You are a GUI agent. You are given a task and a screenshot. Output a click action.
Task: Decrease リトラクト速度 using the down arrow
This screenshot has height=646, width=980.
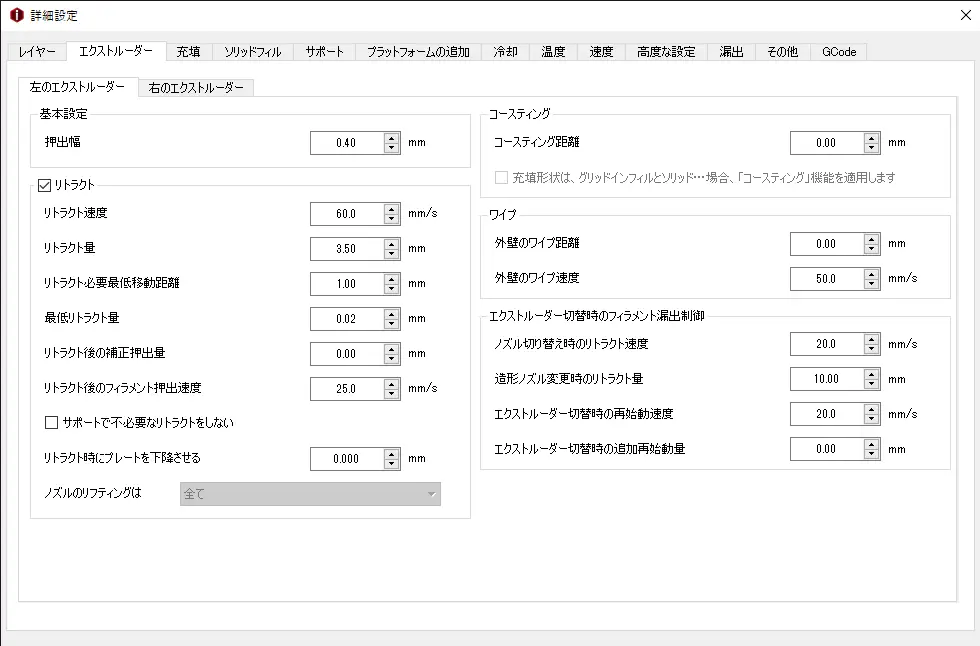point(391,218)
